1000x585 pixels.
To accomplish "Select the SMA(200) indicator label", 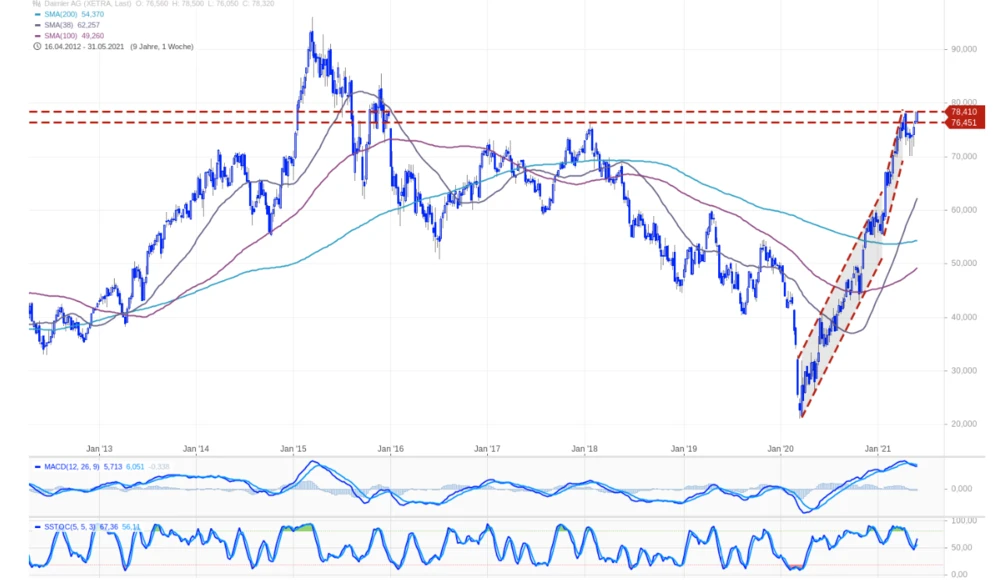I will (59, 15).
